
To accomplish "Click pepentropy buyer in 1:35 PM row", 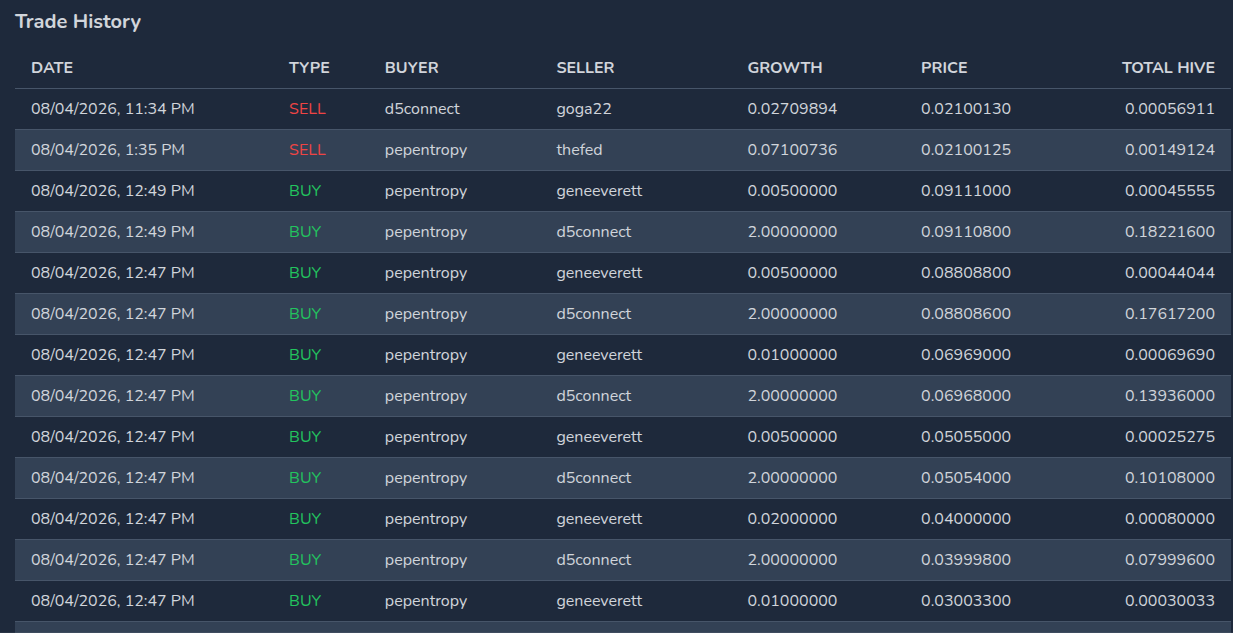I will click(x=426, y=150).
